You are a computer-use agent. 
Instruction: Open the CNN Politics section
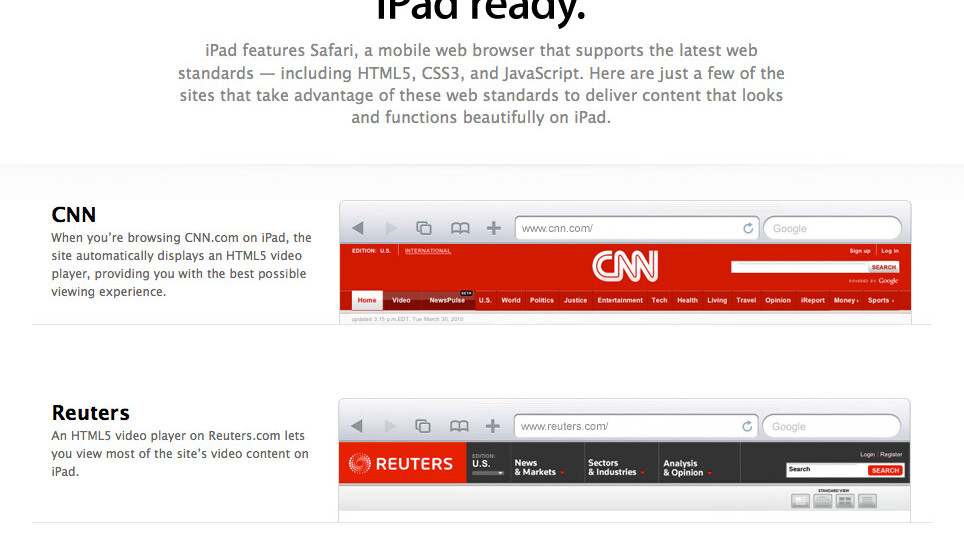tap(542, 300)
